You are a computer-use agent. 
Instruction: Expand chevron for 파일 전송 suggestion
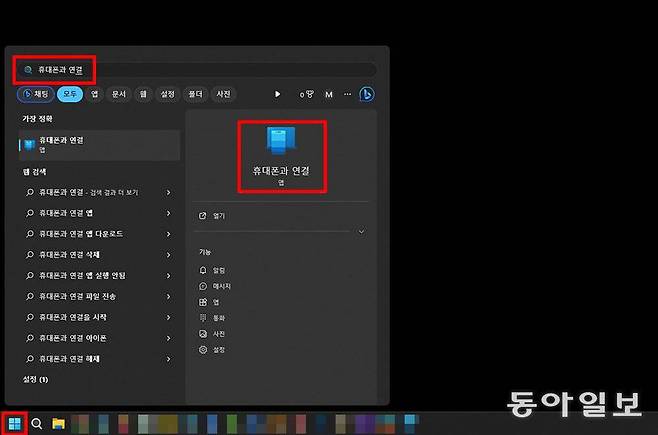(x=168, y=297)
